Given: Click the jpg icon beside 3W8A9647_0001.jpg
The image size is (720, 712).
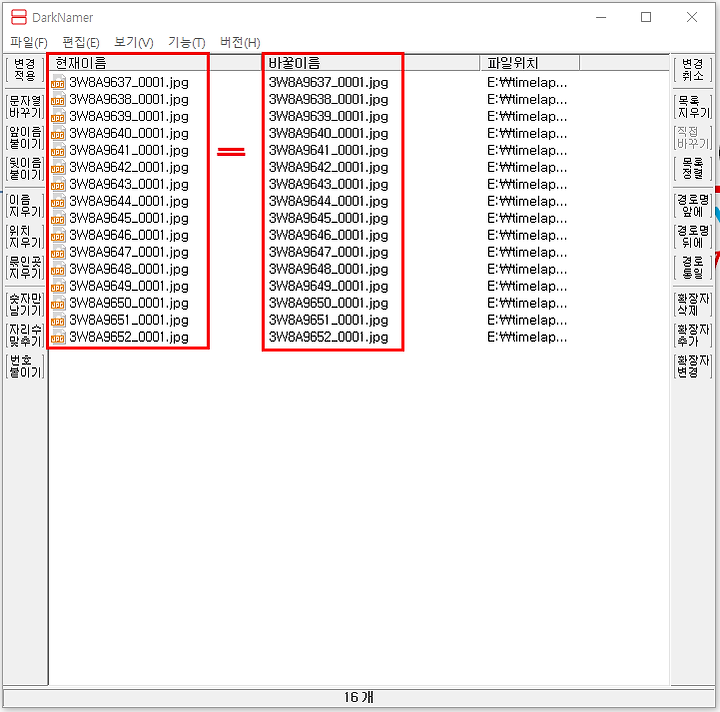Looking at the screenshot, I should pos(58,253).
